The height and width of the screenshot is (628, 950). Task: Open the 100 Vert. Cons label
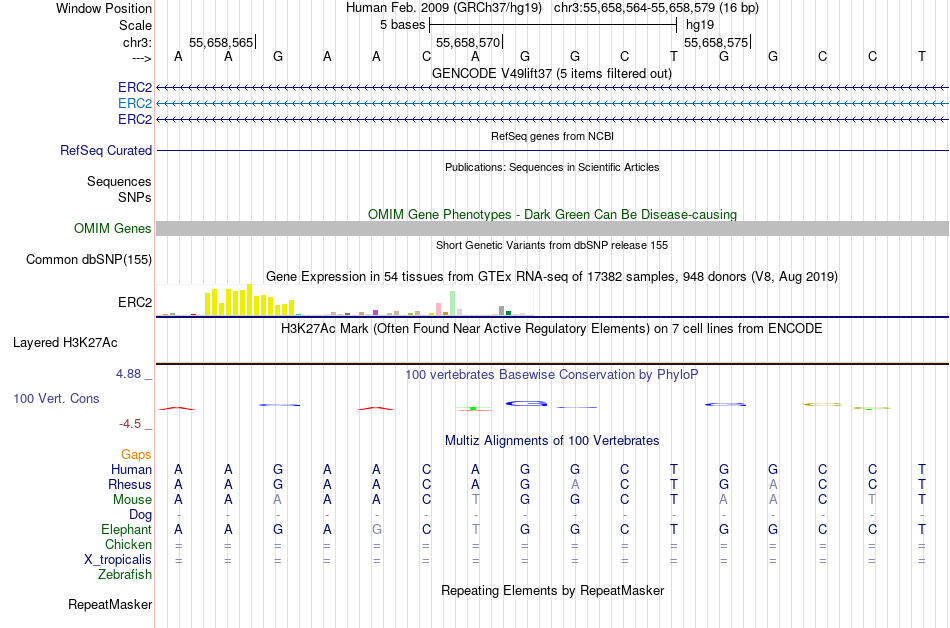[x=56, y=398]
